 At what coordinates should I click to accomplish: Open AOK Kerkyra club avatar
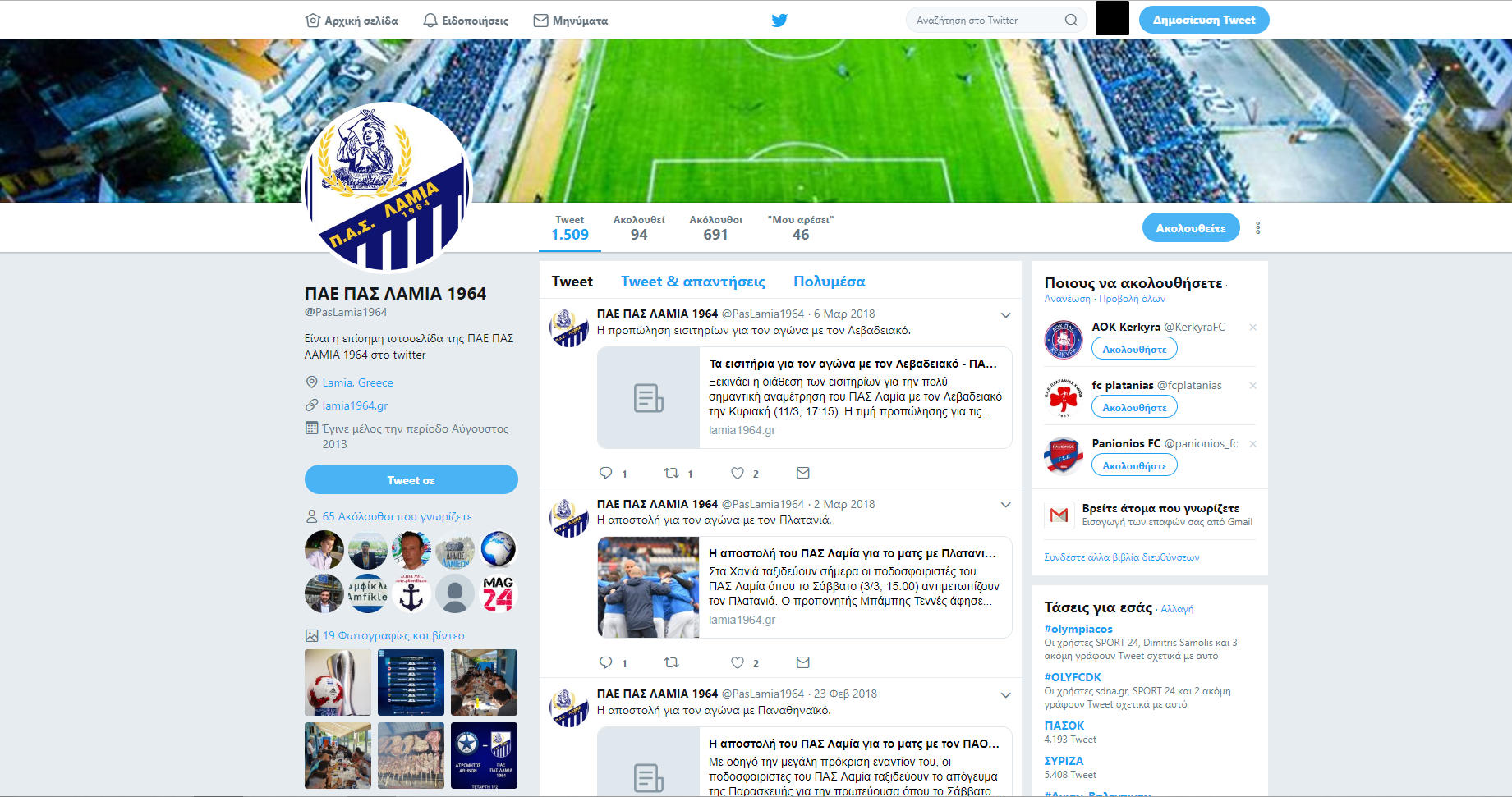point(1064,340)
